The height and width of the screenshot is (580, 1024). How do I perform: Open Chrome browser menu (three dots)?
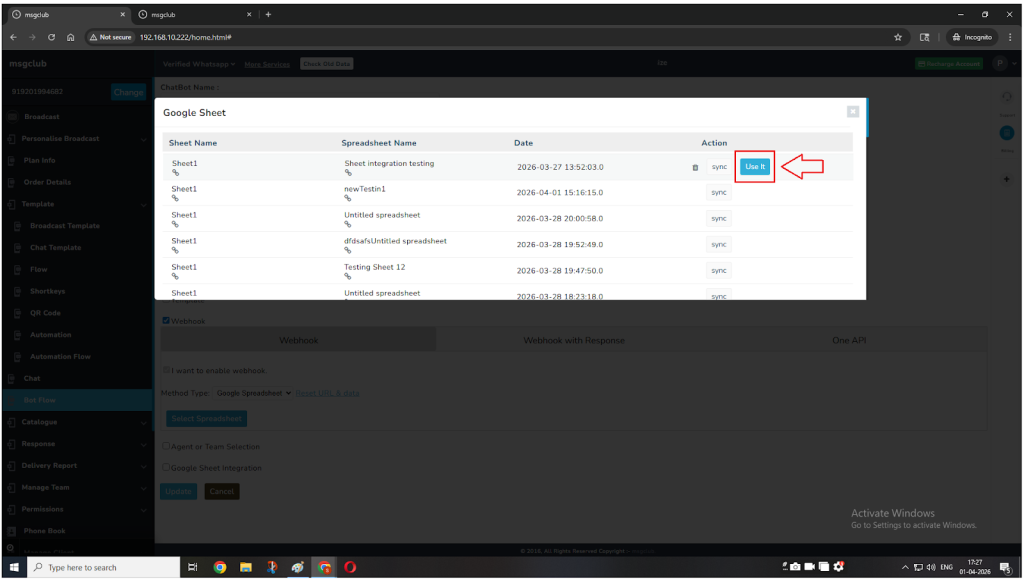pyautogui.click(x=1010, y=37)
